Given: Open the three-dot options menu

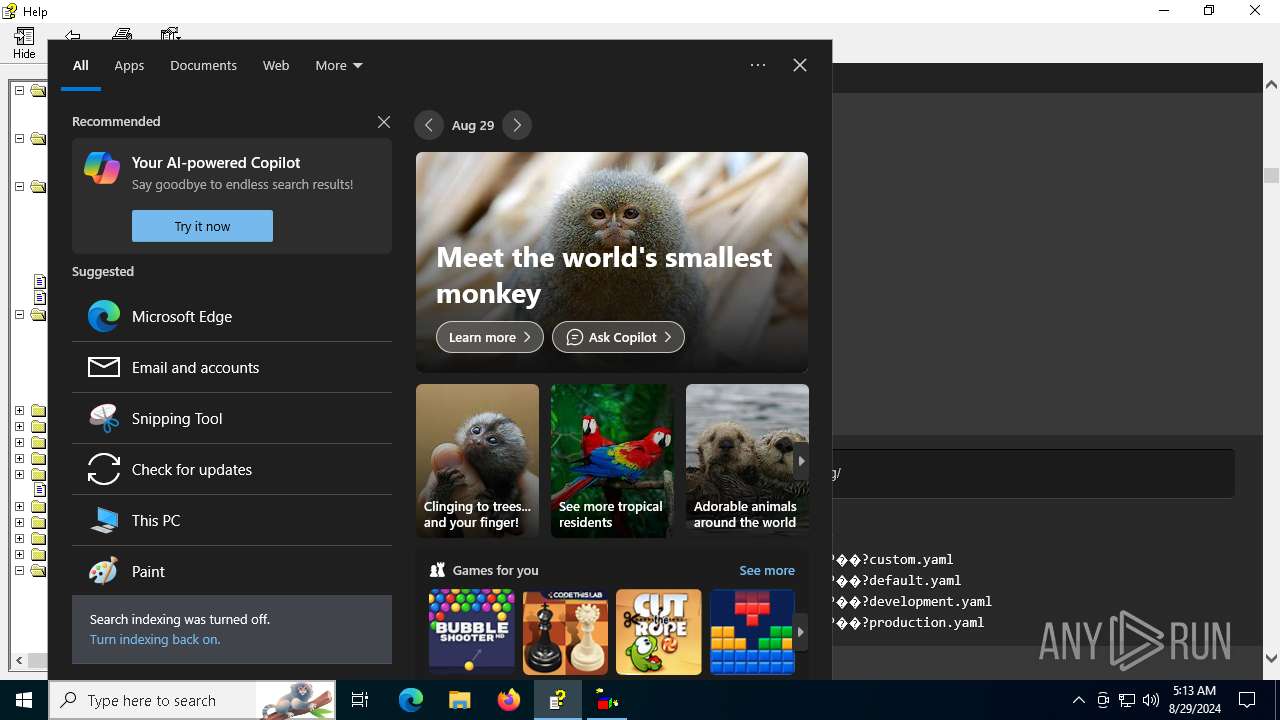Looking at the screenshot, I should (758, 65).
